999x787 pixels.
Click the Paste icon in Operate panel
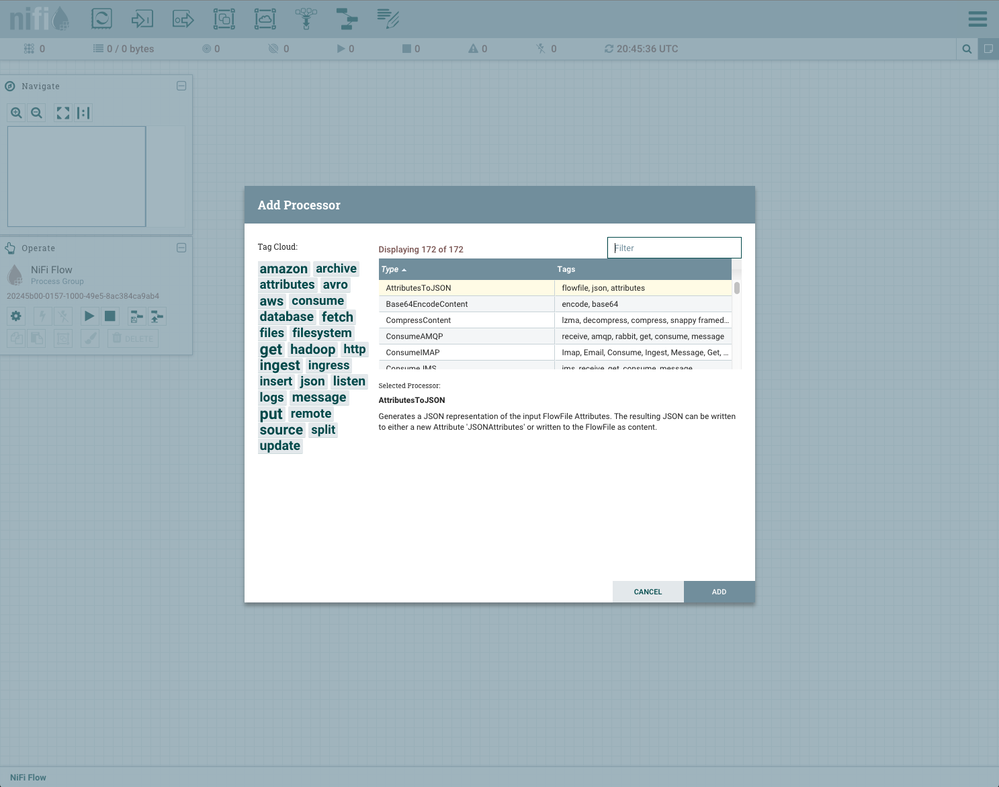click(37, 338)
